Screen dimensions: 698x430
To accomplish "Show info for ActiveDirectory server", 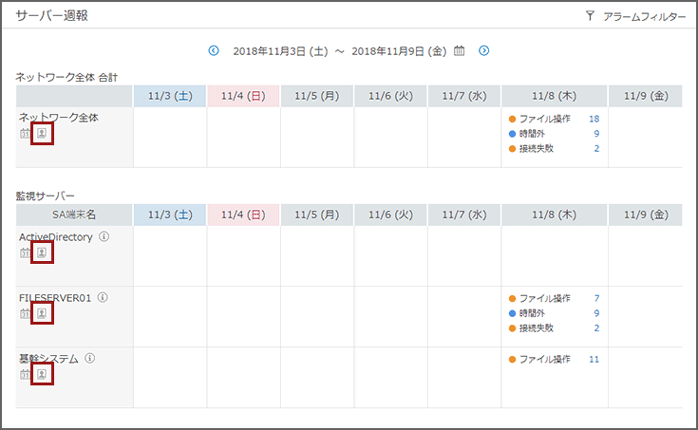I will click(104, 237).
